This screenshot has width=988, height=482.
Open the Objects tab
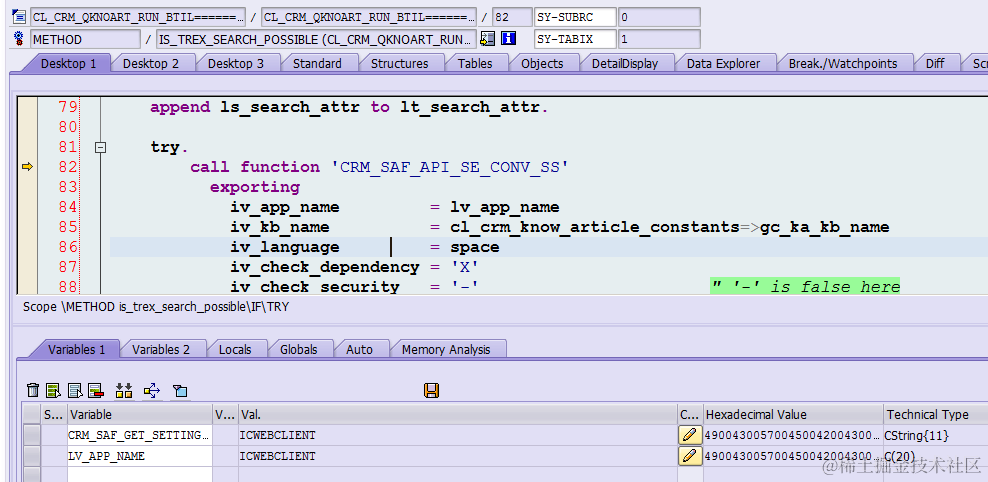click(542, 64)
